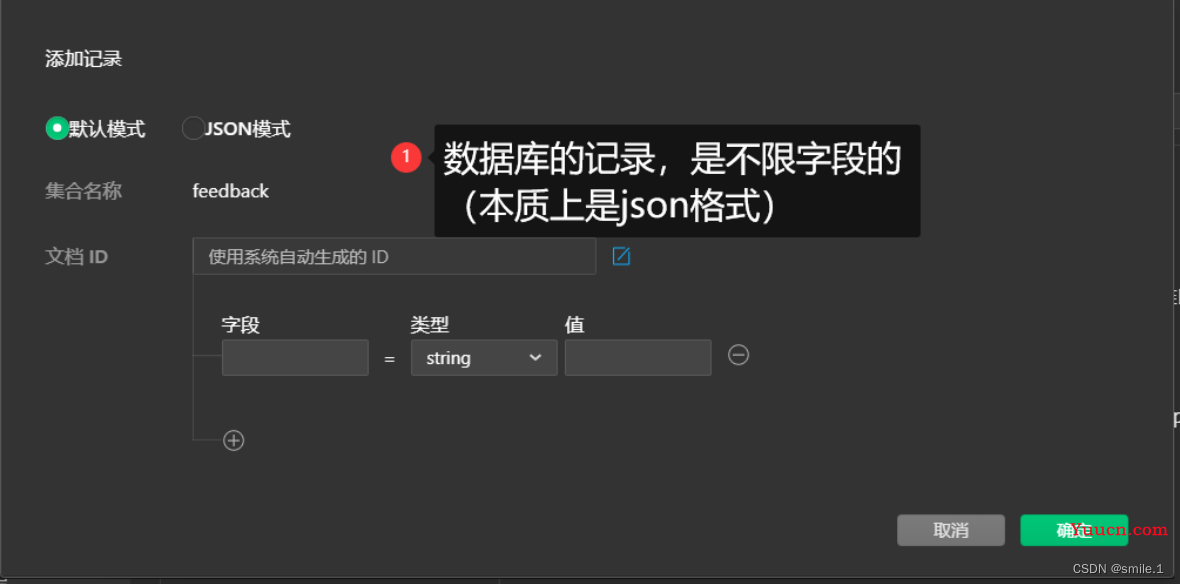The height and width of the screenshot is (584, 1180).
Task: Click the CSDN @smile.1 watermark
Action: pyautogui.click(x=1117, y=568)
